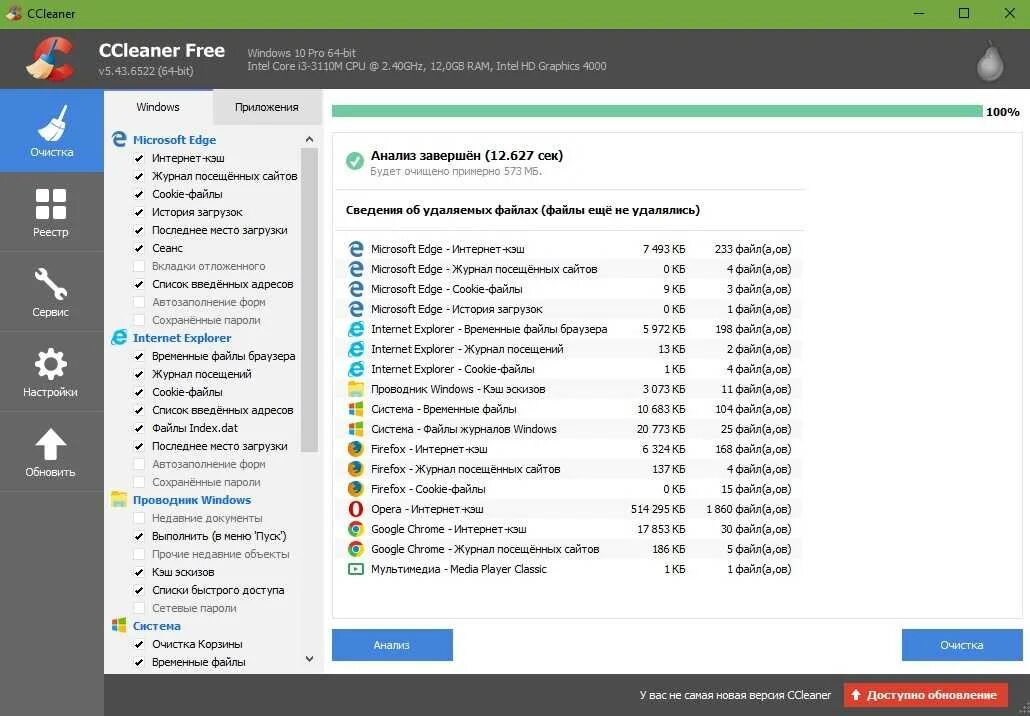Click the Firefox icon next to Firefox Cookie-файлы

point(355,489)
